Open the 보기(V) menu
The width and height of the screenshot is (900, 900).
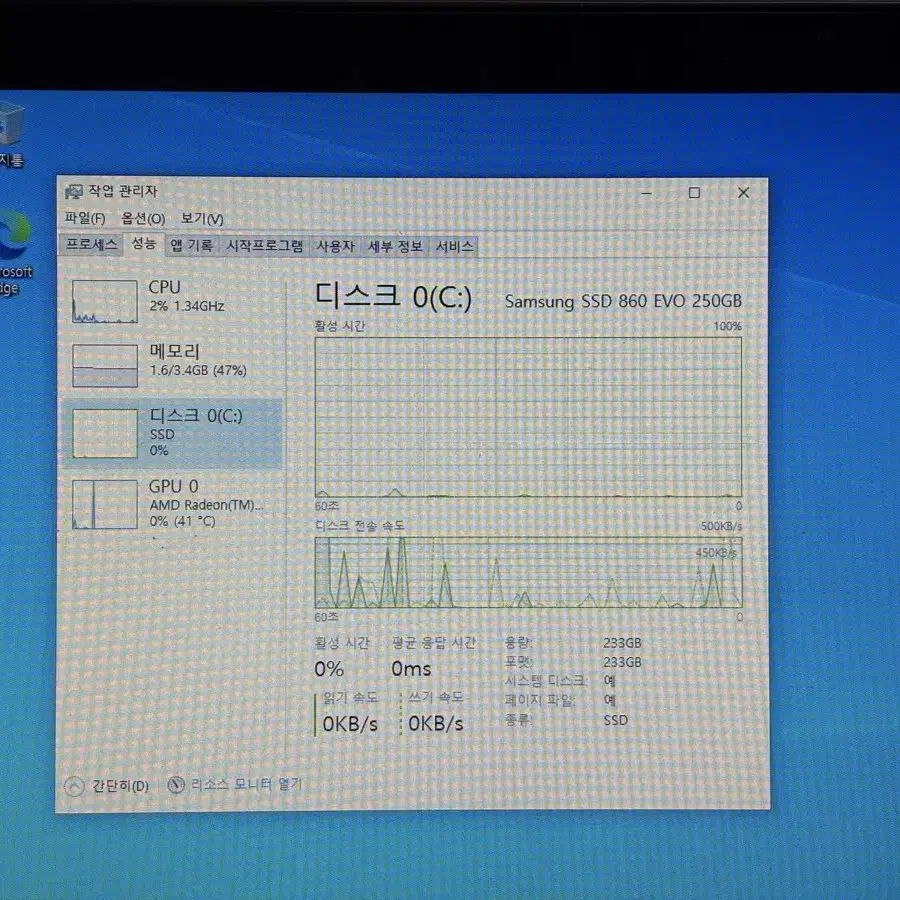[x=202, y=219]
